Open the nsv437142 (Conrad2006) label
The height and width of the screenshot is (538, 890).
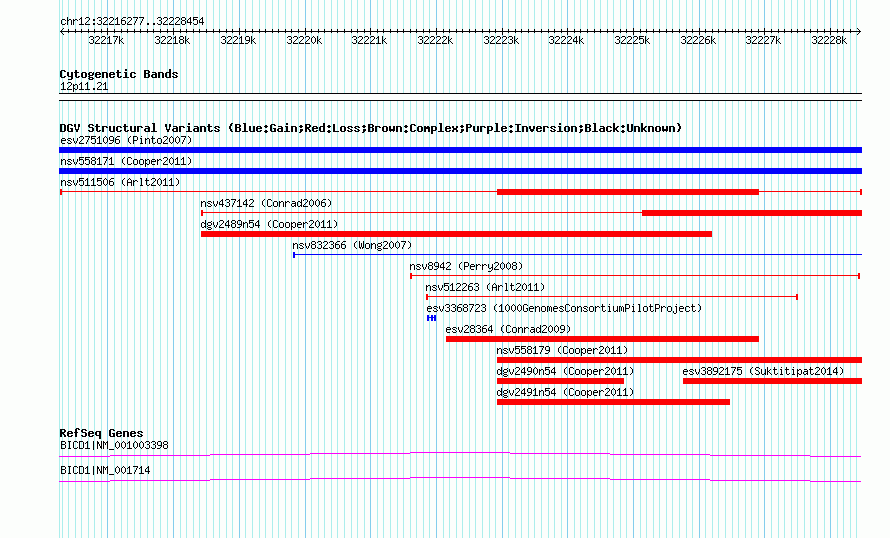pos(266,203)
